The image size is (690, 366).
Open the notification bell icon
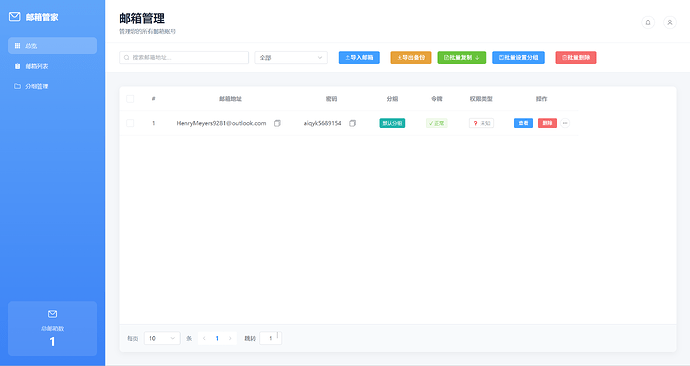[x=648, y=22]
